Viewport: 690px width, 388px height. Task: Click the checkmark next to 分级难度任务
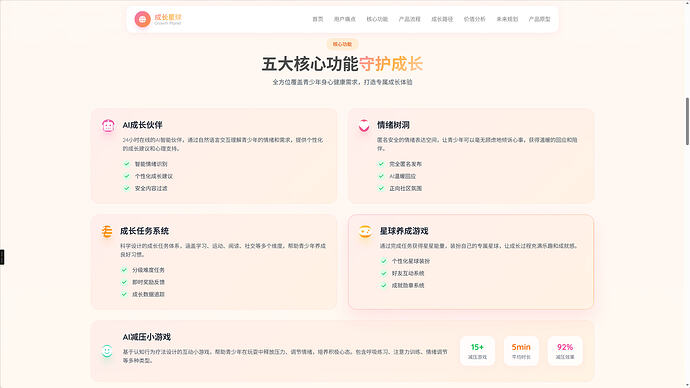click(124, 270)
